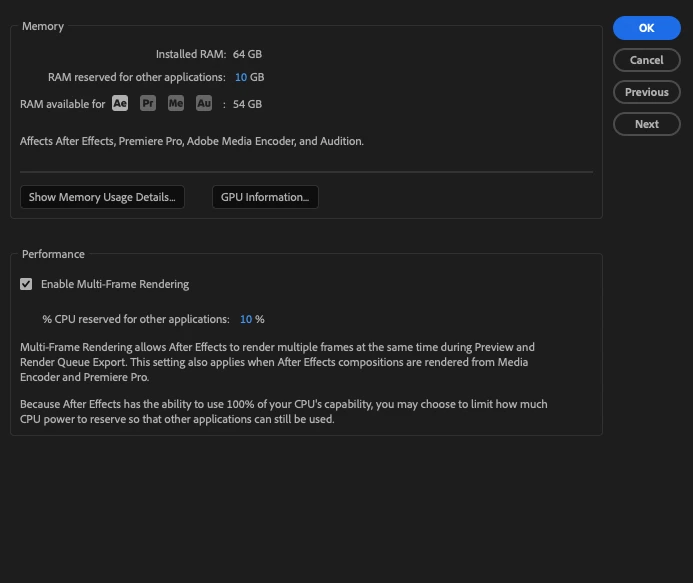Click the 'Affects After Effects, Premiere Pro' note
This screenshot has width=693, height=583.
tap(192, 141)
